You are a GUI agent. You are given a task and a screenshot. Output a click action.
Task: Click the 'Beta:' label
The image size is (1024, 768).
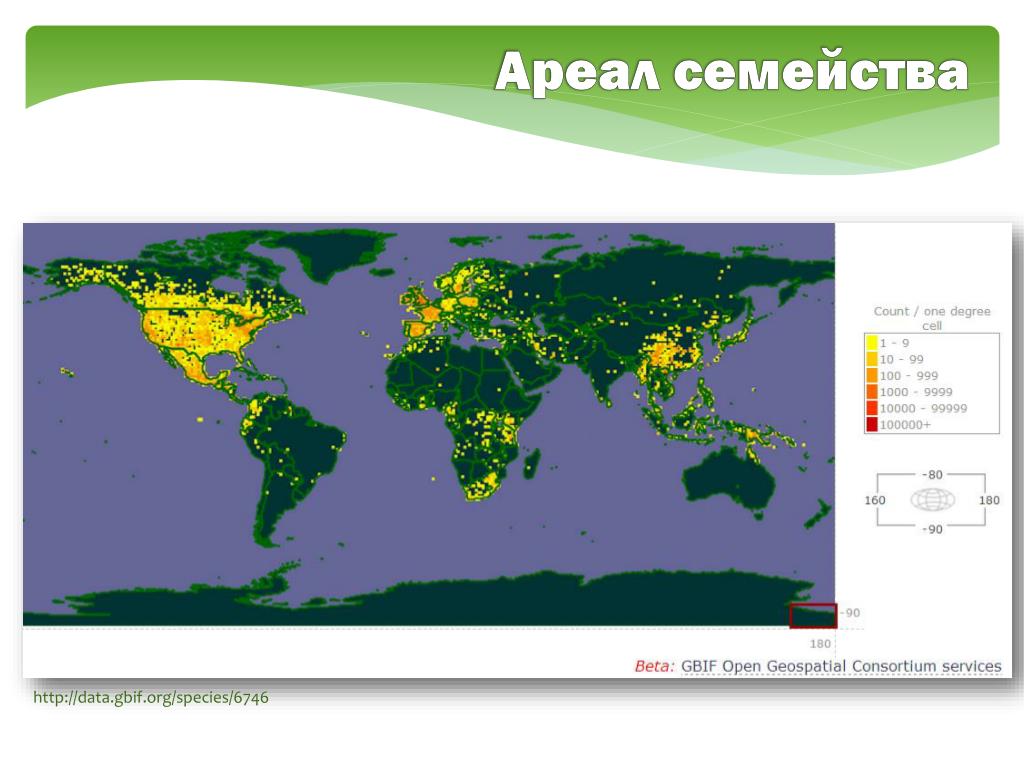tap(654, 666)
